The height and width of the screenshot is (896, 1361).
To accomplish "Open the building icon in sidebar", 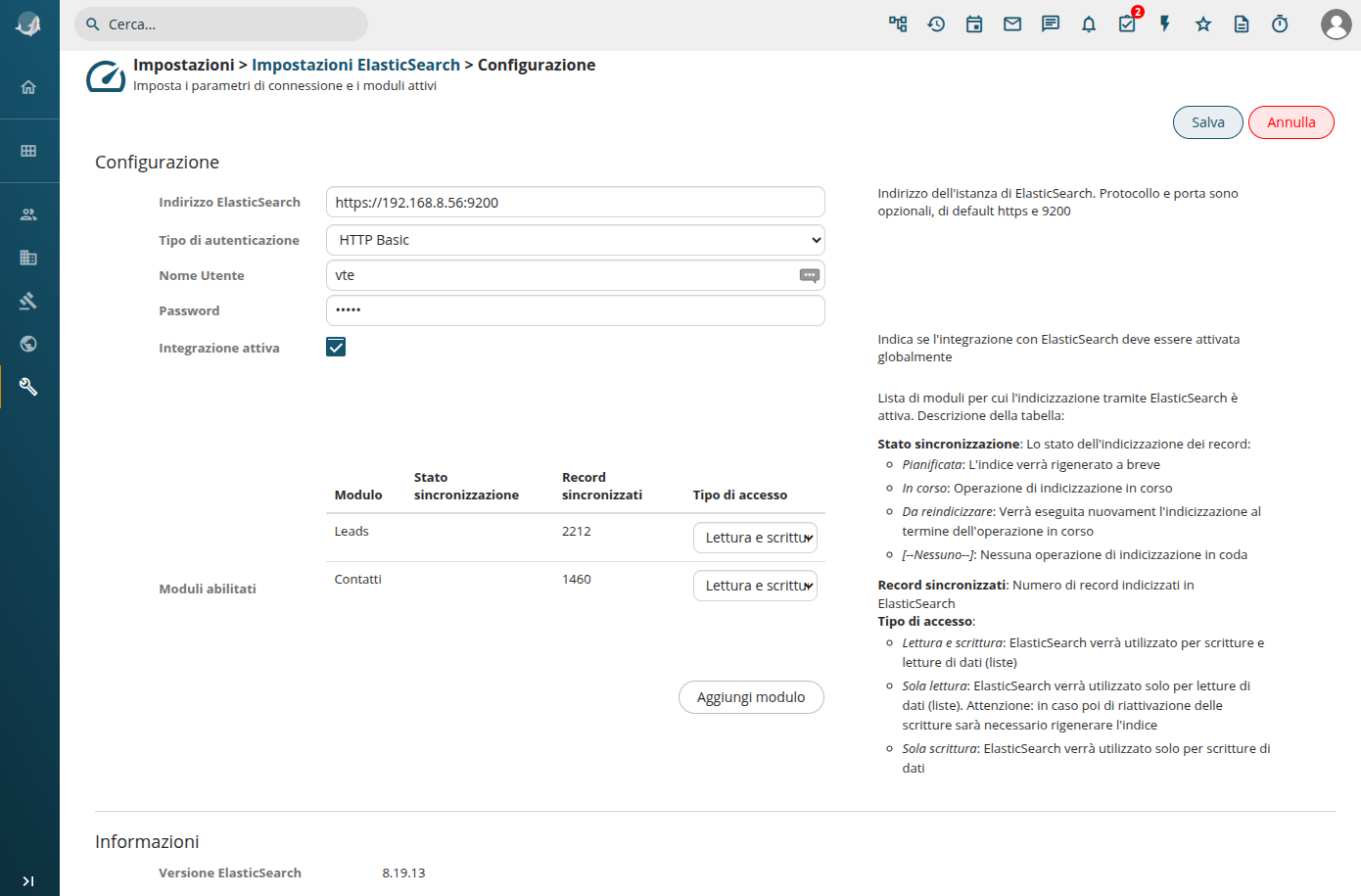I will (28, 258).
